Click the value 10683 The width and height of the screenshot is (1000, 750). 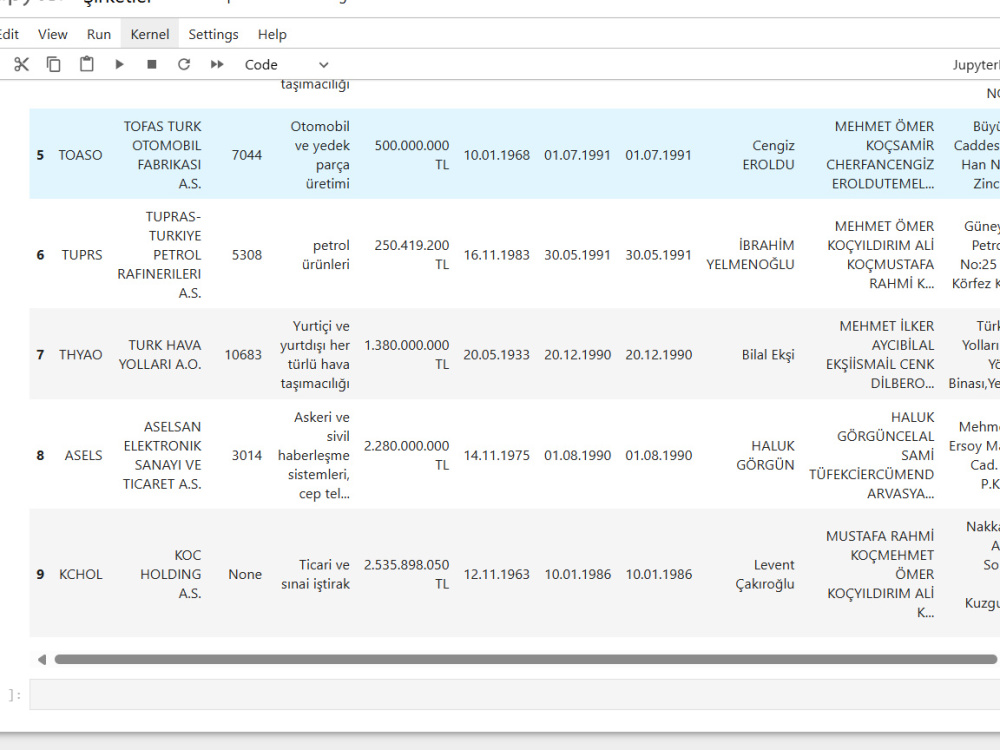coord(243,355)
